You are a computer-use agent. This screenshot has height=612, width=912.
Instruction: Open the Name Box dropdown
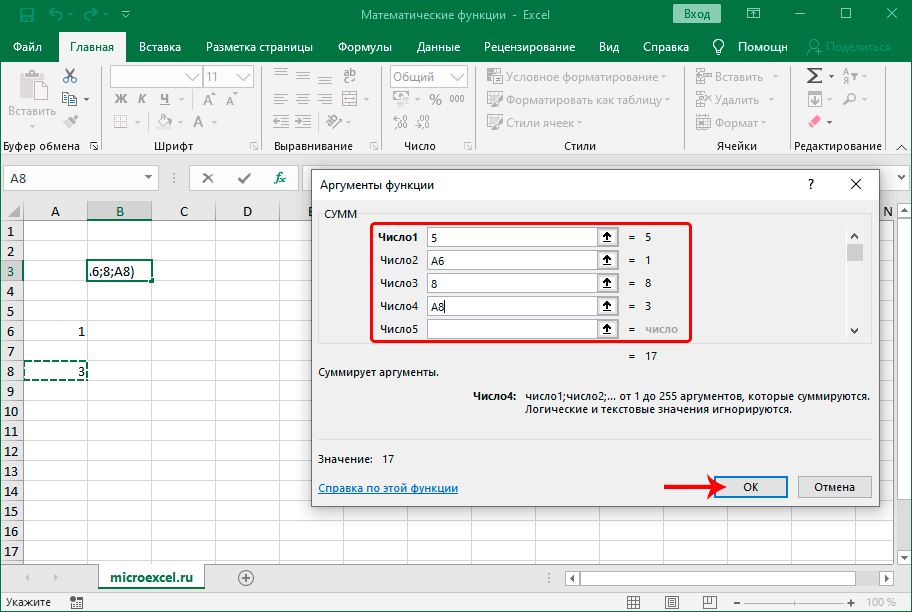coord(149,178)
